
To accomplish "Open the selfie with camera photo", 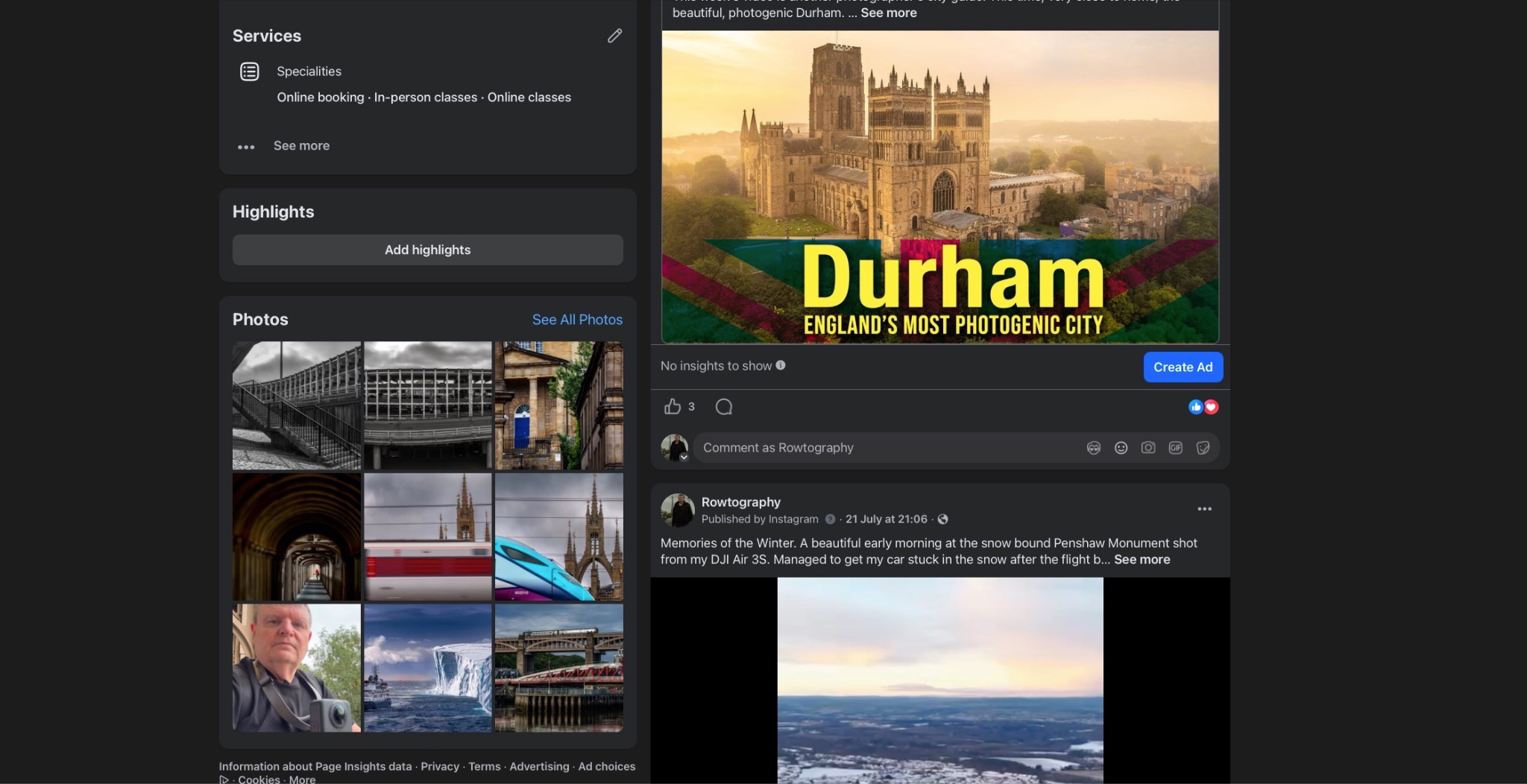I will tap(297, 668).
